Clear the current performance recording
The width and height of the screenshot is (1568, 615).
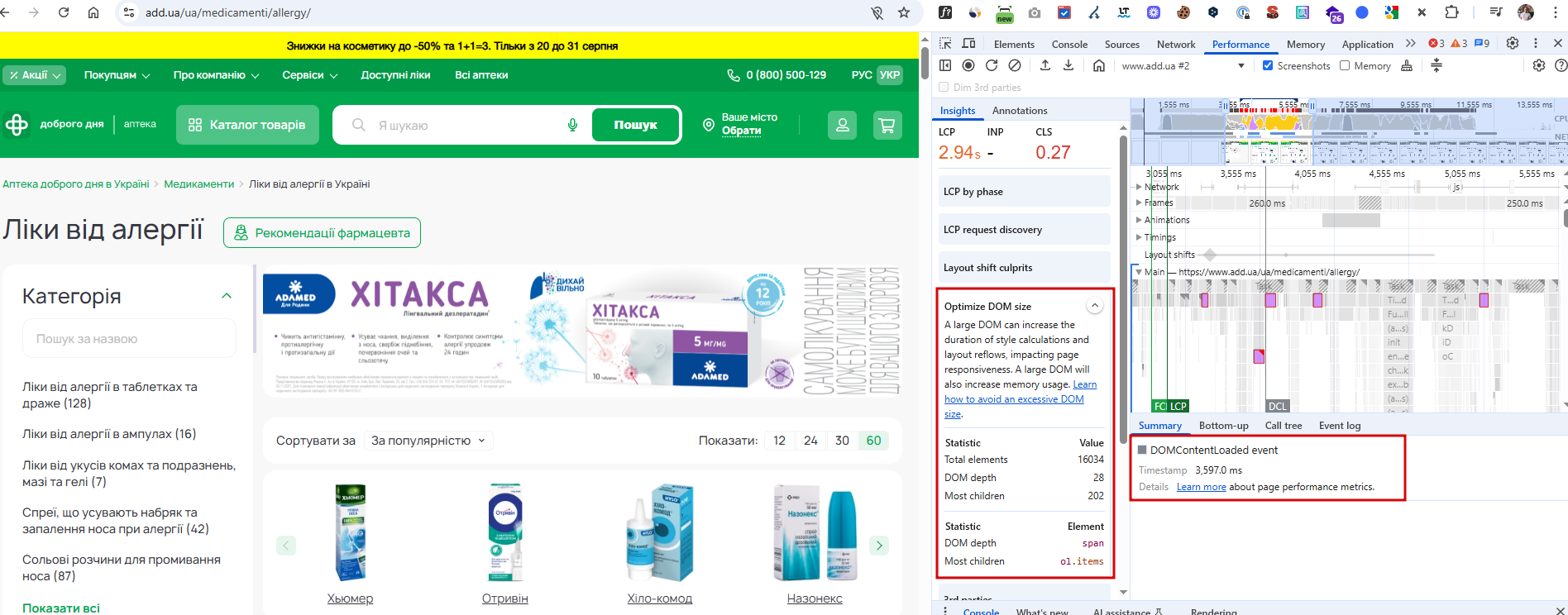tap(1015, 65)
